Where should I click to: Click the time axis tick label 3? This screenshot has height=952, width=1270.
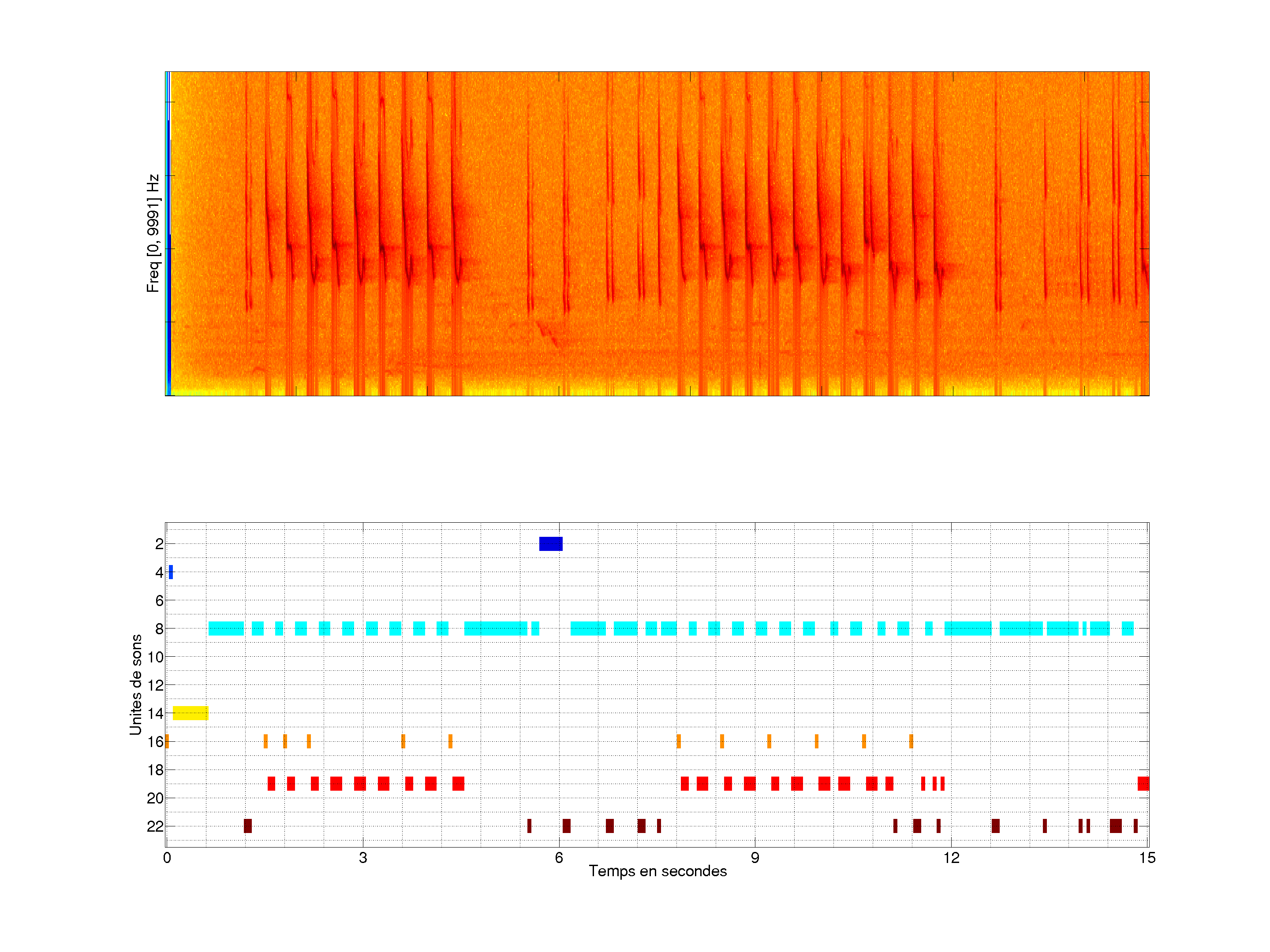[363, 858]
